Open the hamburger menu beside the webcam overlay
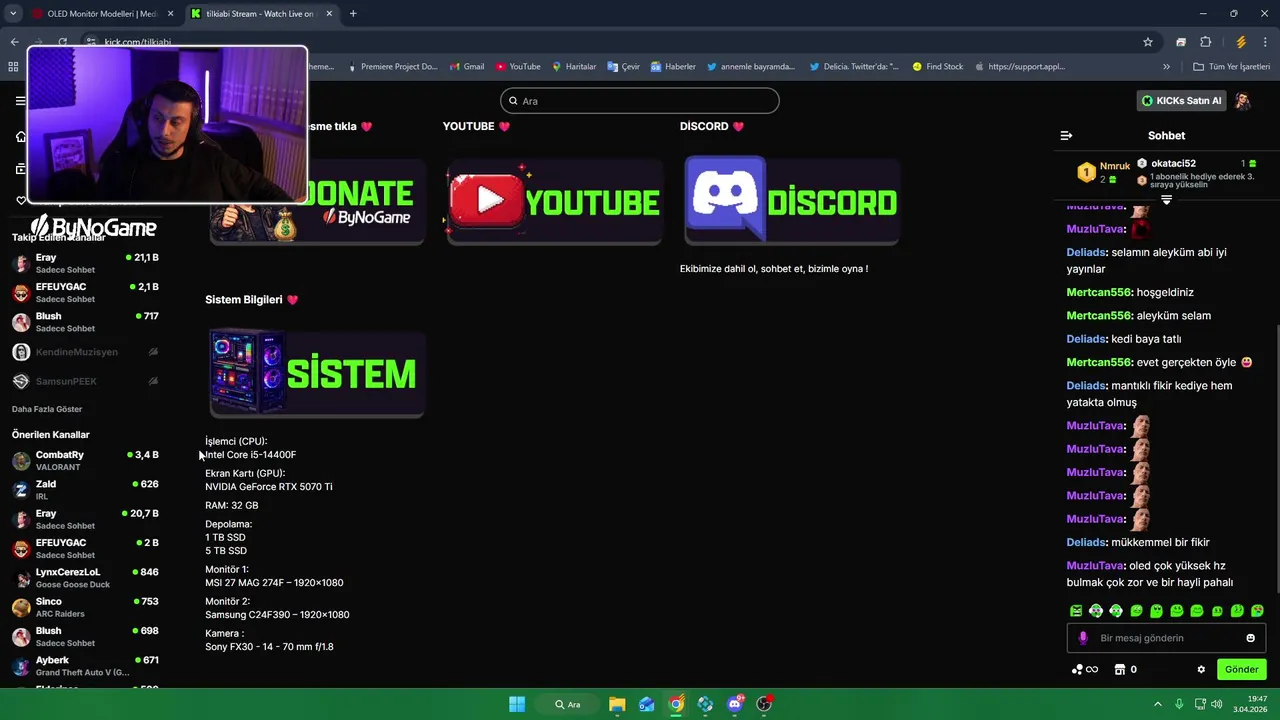The height and width of the screenshot is (720, 1280). click(20, 101)
